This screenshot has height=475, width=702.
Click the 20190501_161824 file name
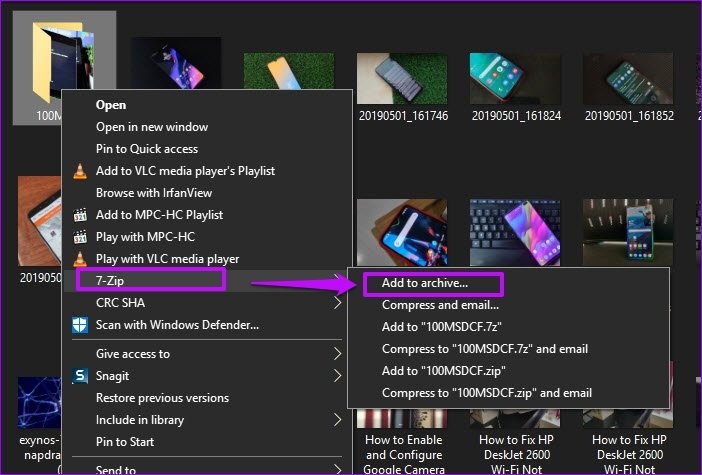coord(516,116)
